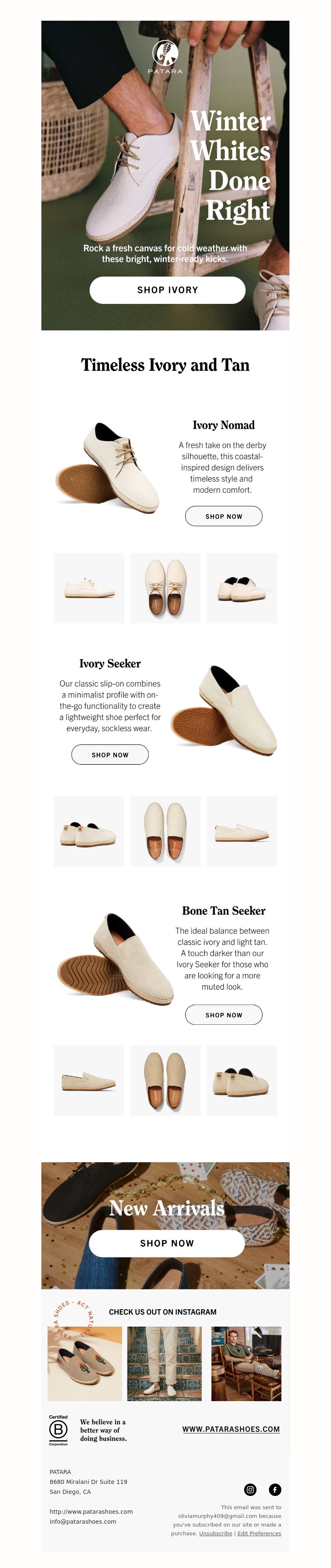Click the SHOP IVORY button
This screenshot has width=331, height=1568.
pyautogui.click(x=167, y=290)
